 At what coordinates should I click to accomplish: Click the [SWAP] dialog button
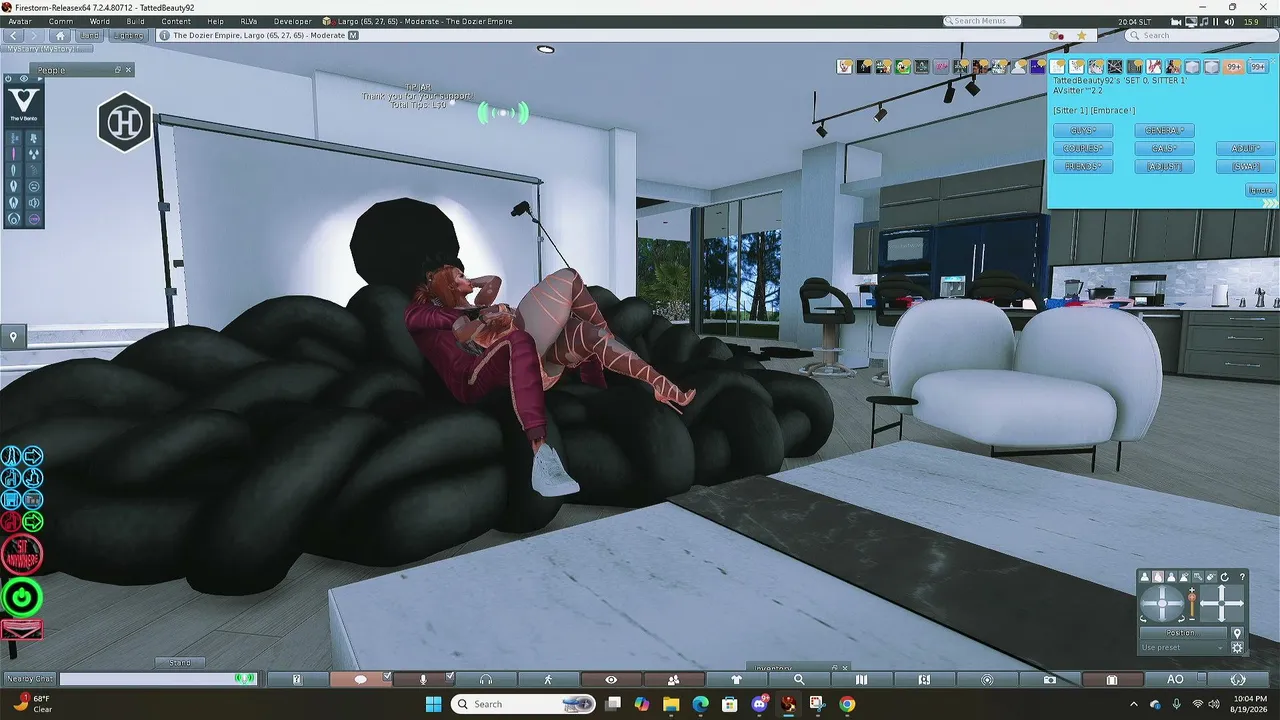click(1246, 167)
